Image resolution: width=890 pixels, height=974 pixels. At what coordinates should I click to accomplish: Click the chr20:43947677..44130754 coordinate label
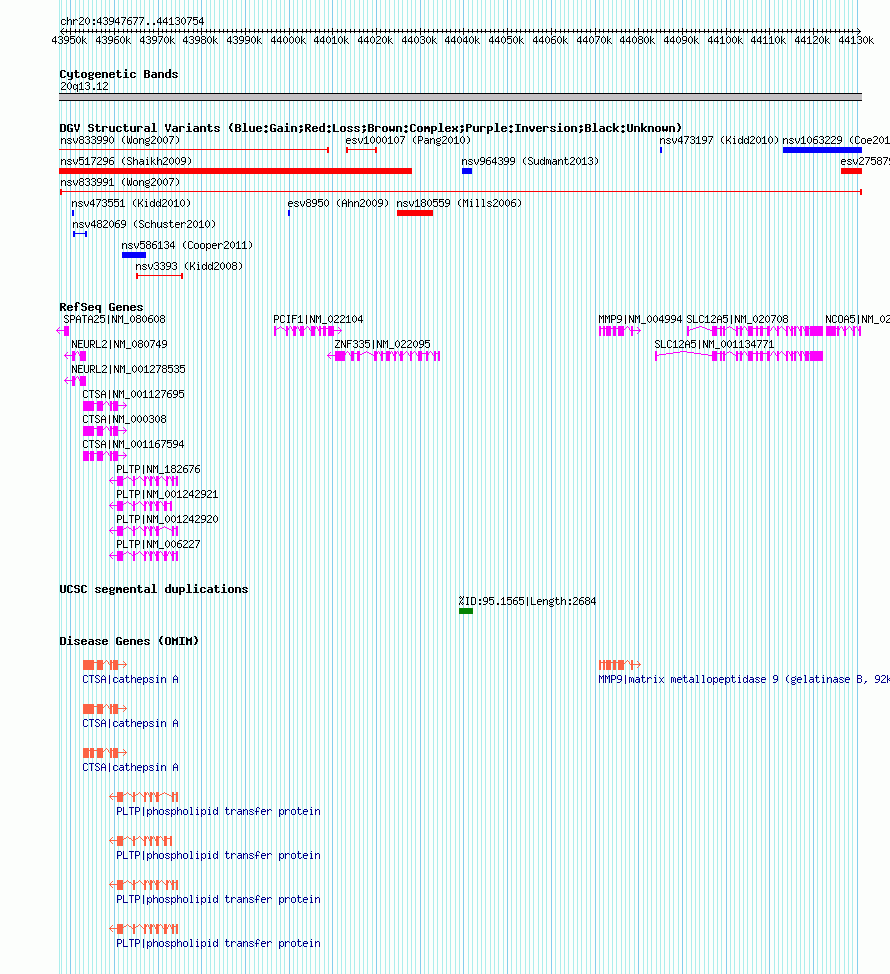(x=132, y=21)
